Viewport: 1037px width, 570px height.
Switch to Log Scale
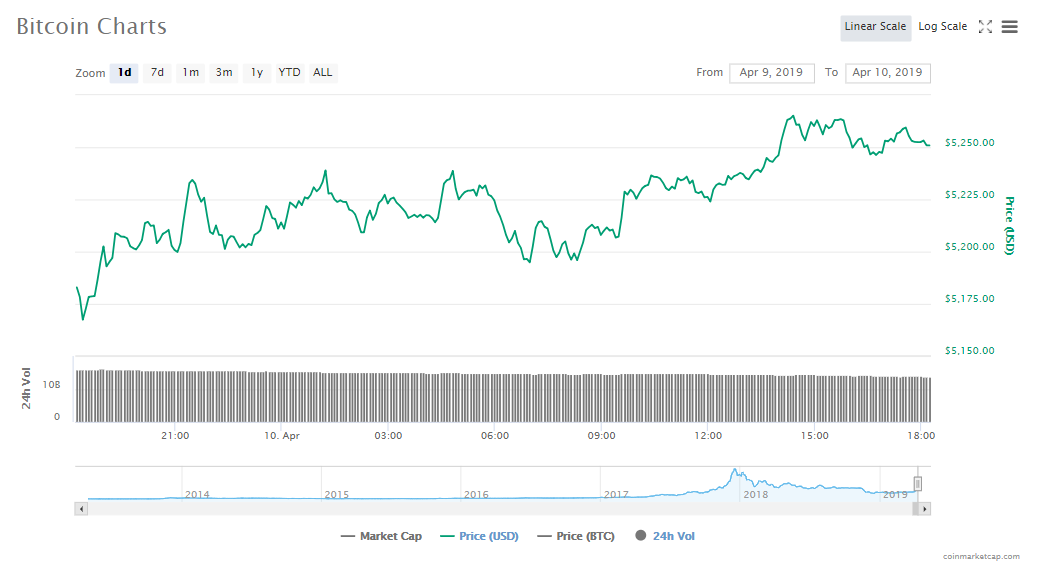[942, 27]
